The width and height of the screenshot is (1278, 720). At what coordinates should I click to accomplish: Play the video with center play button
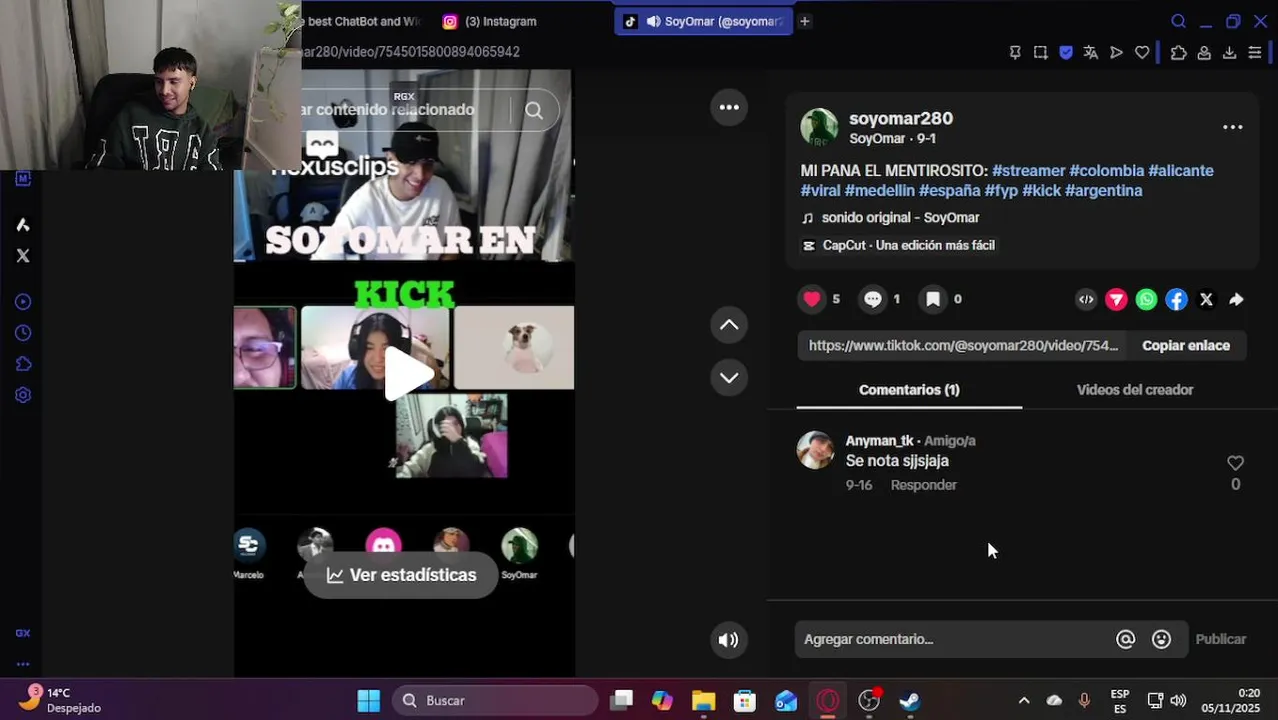pos(408,373)
